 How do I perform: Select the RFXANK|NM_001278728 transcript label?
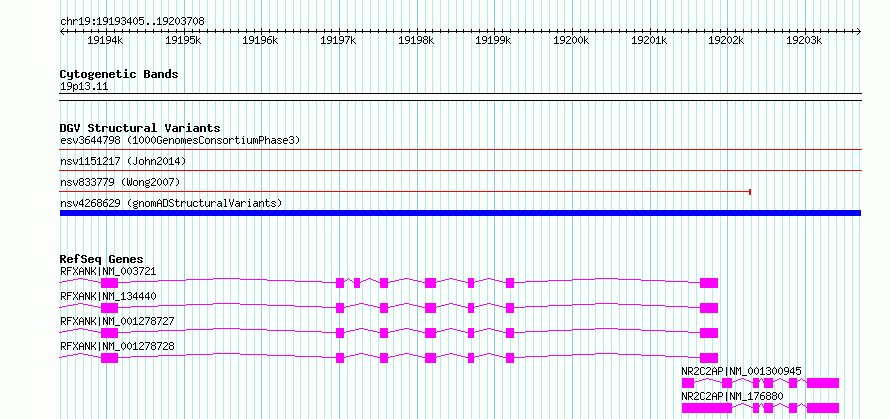(x=117, y=346)
